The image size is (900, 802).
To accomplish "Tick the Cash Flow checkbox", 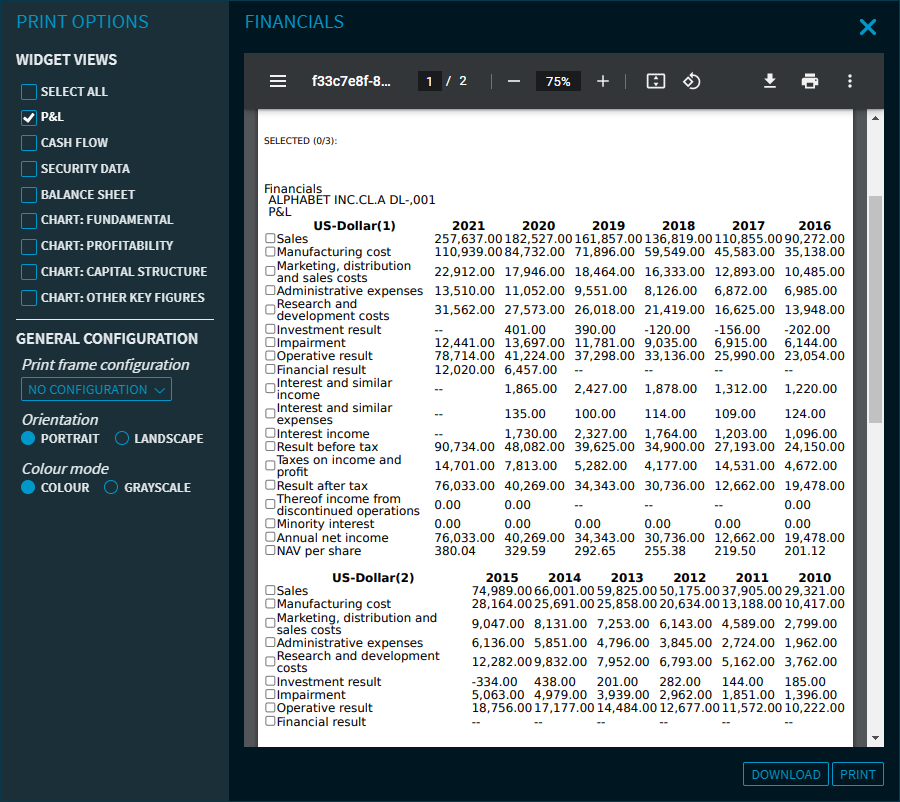I will tap(29, 143).
